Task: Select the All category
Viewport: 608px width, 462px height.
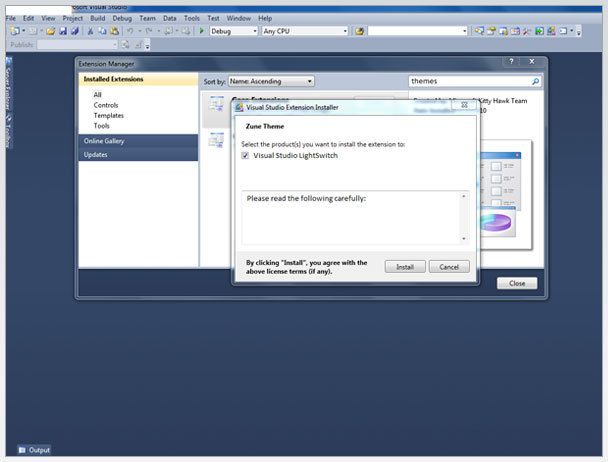Action: [x=97, y=95]
